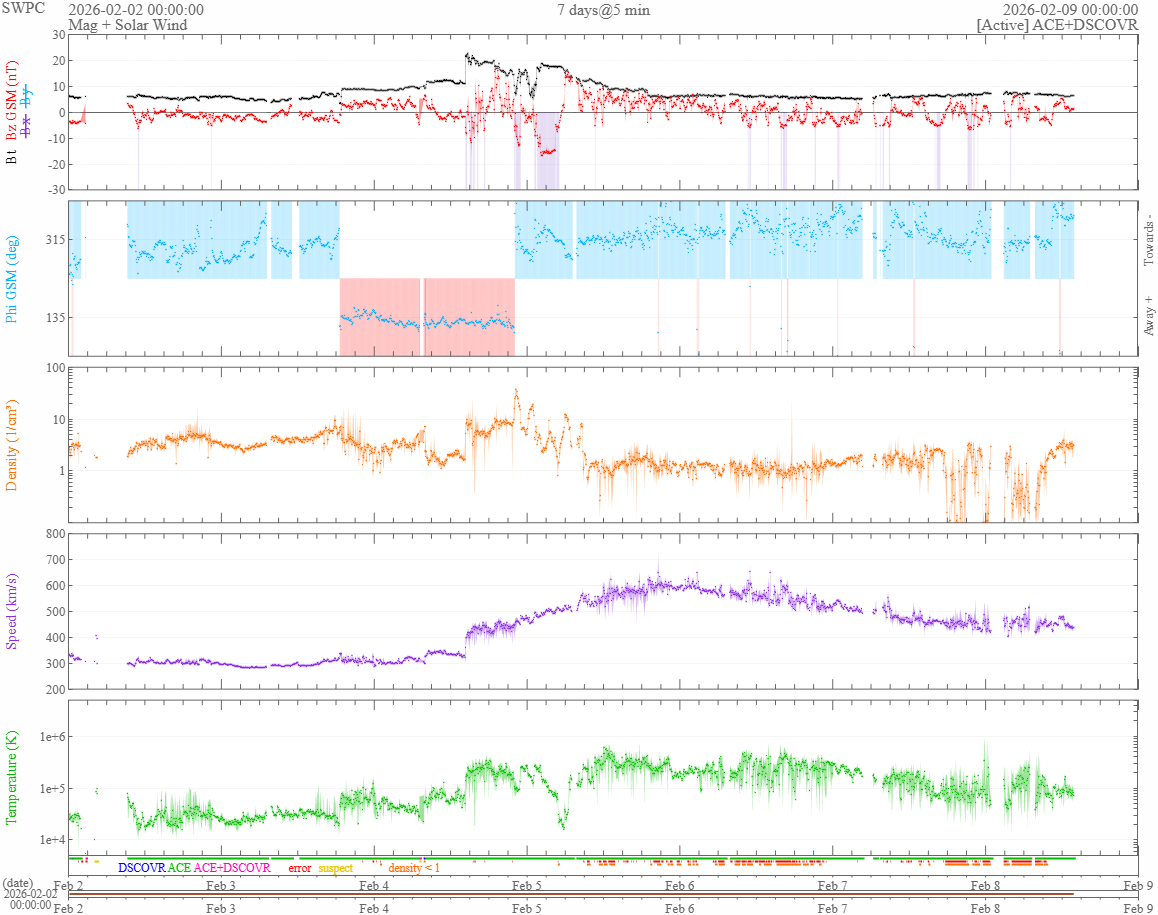Click the orange Density axis label
Viewport: 1158px width, 915px height.
(11, 445)
